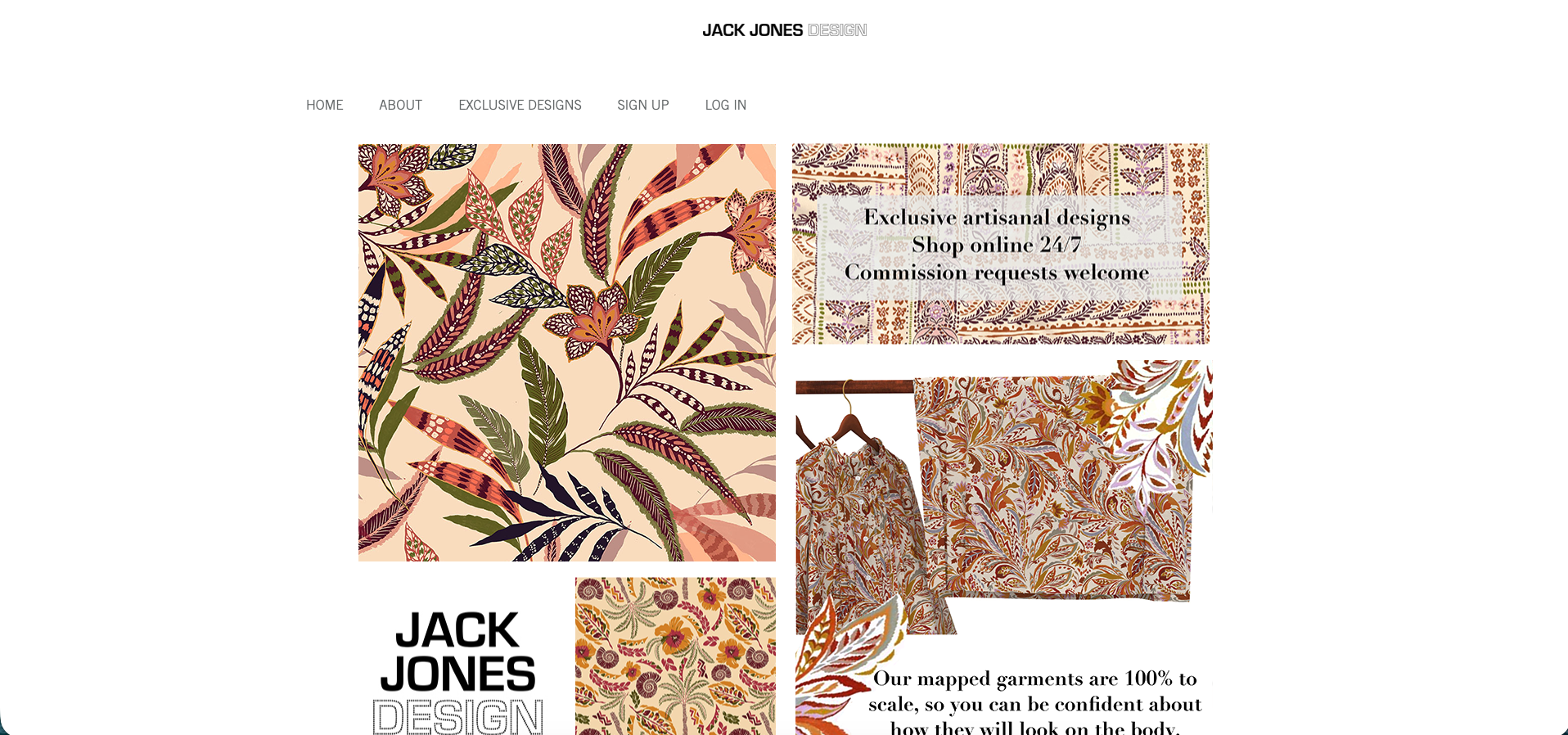1568x735 pixels.
Task: Click the patchwork border banner image
Action: point(1001,244)
